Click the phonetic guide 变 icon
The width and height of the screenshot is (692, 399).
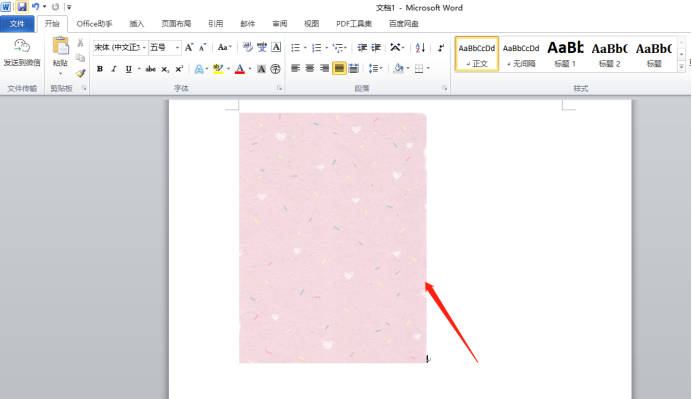(x=262, y=47)
